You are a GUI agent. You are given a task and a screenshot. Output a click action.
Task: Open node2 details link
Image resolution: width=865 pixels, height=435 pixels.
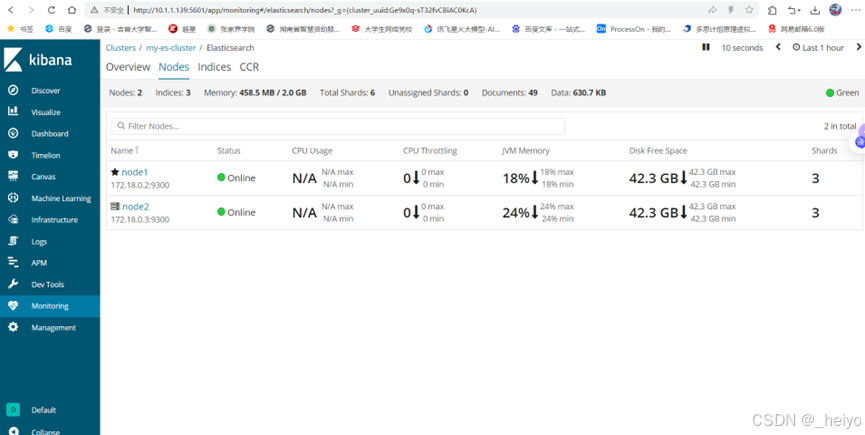pyautogui.click(x=136, y=207)
